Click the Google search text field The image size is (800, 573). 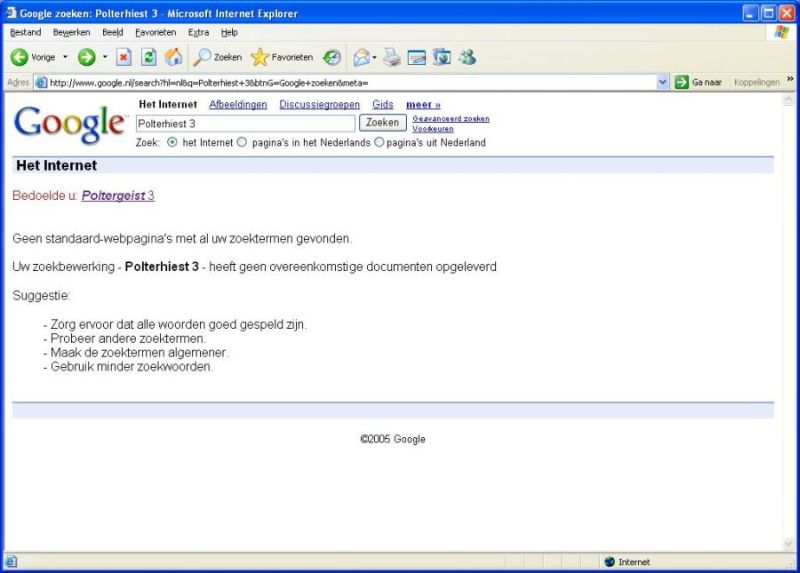(x=245, y=123)
